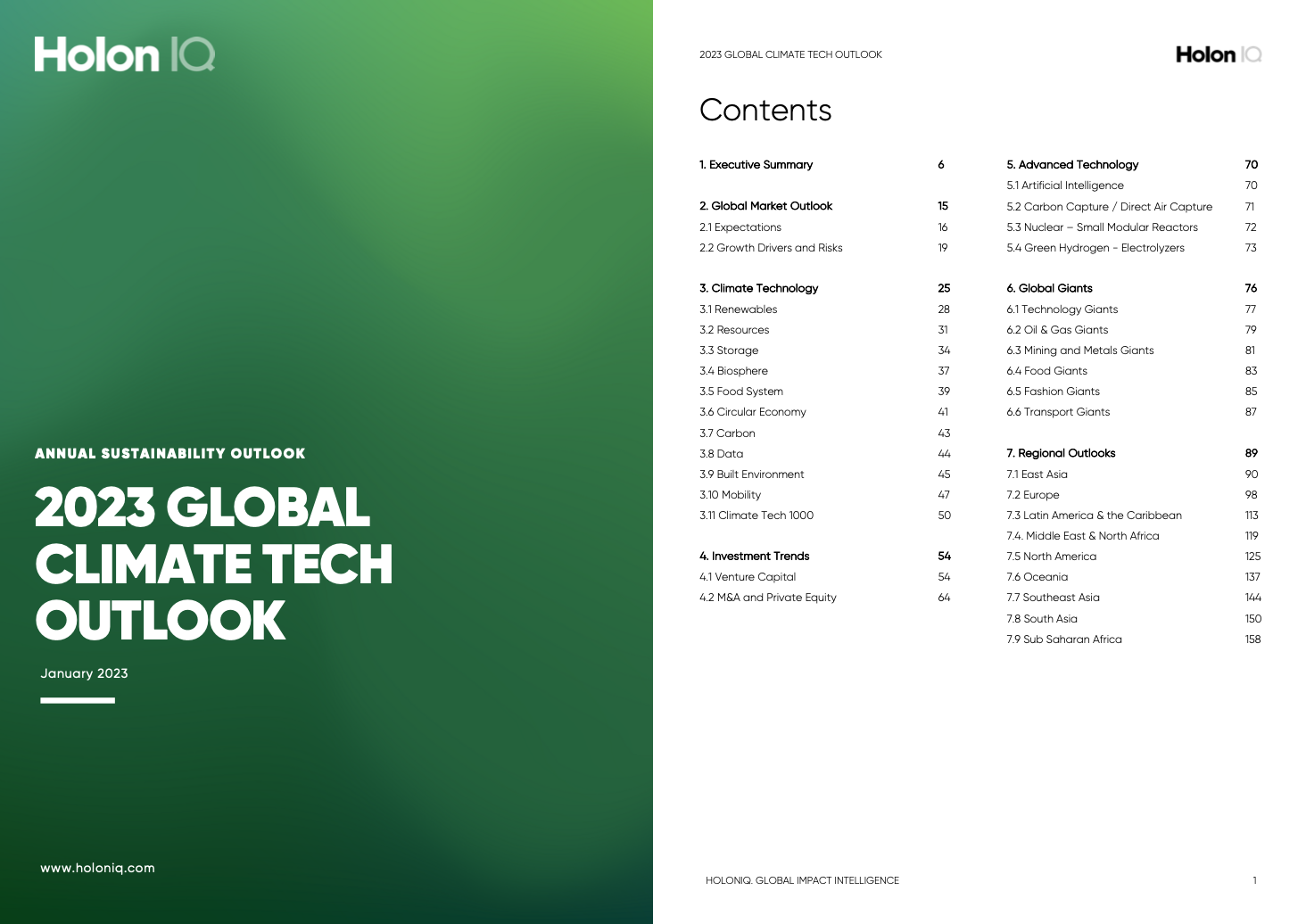This screenshot has width=1306, height=924.
Task: Open the Global Giants chapter heading
Action: click(1049, 287)
